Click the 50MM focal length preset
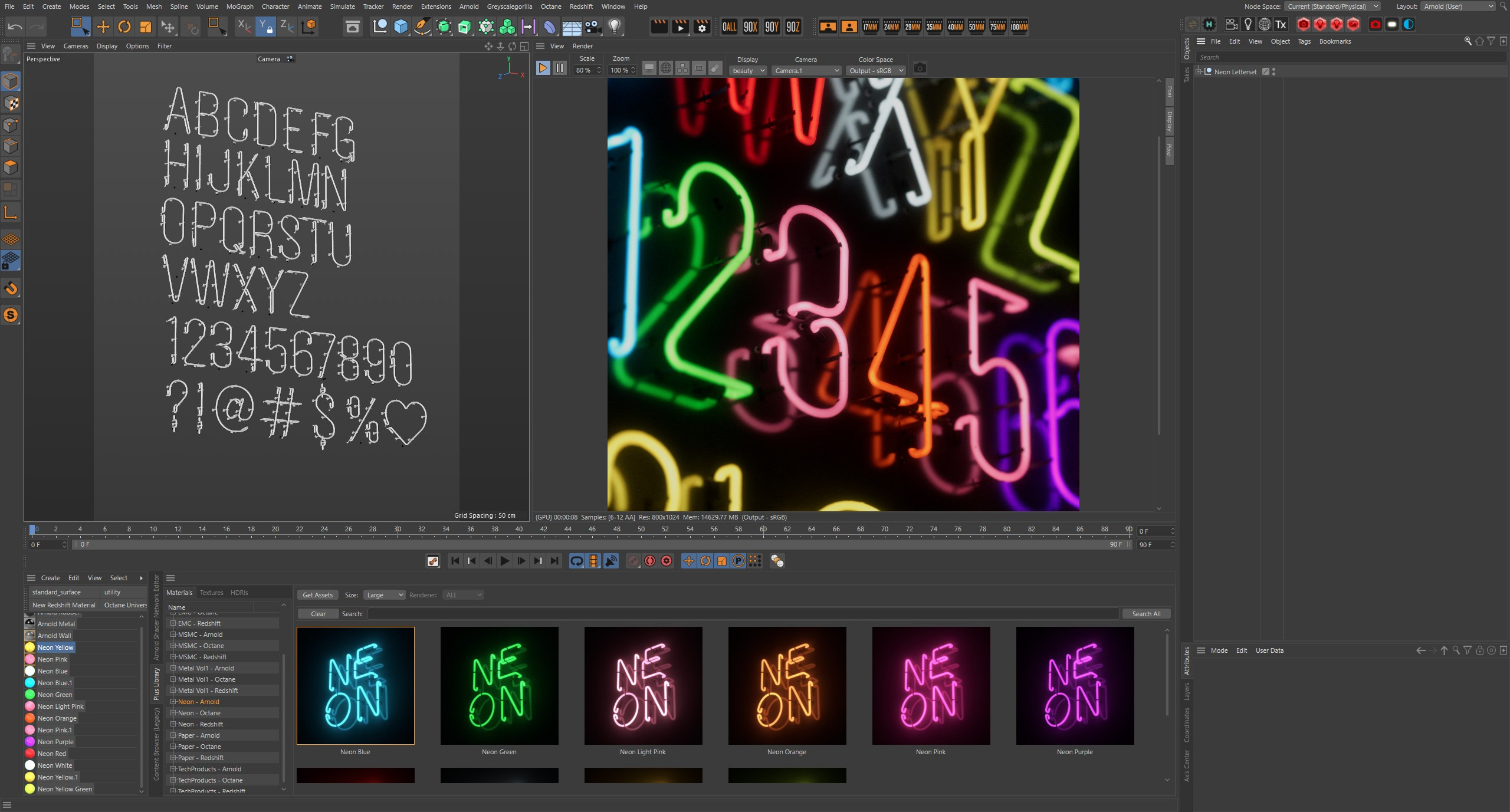 [977, 27]
